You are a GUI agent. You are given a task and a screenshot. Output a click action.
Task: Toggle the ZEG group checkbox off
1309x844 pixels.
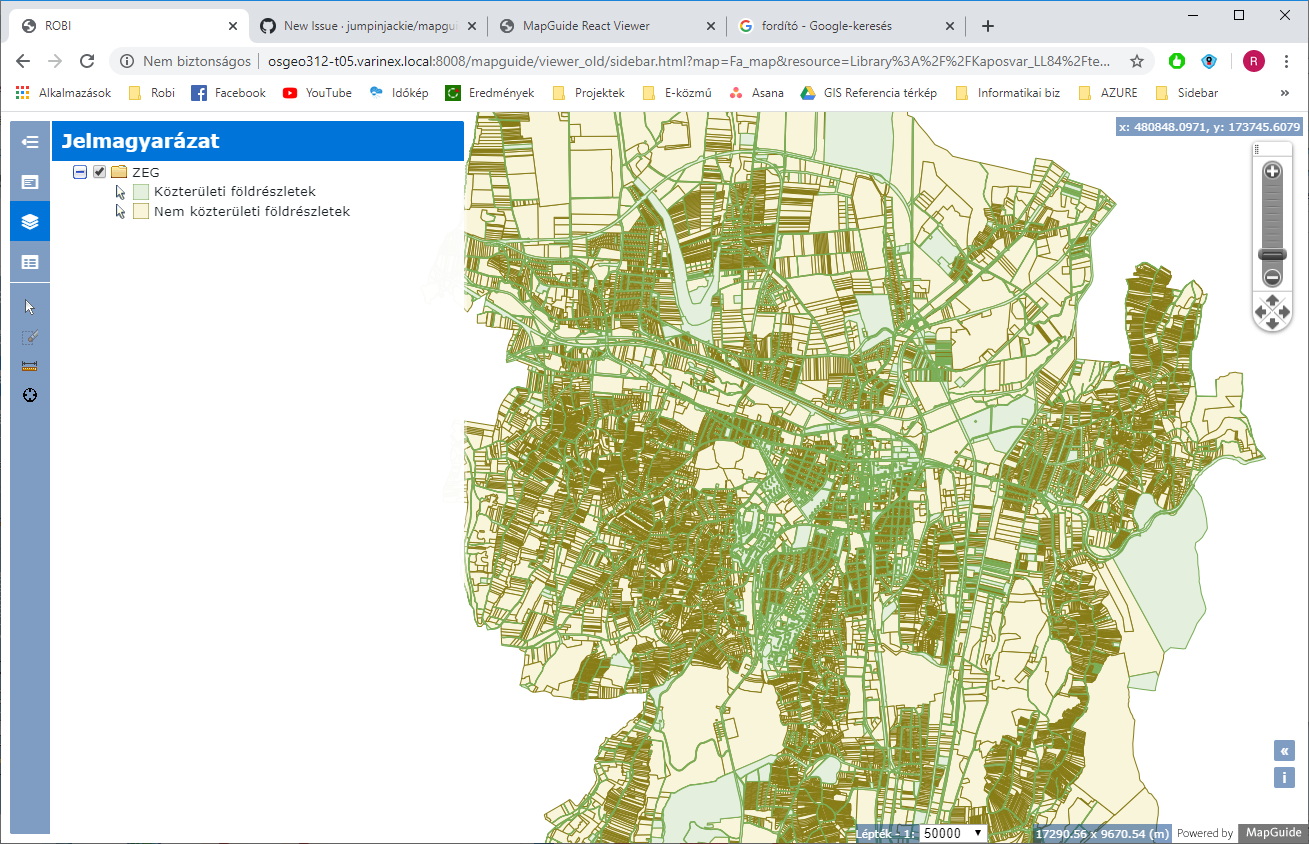99,171
